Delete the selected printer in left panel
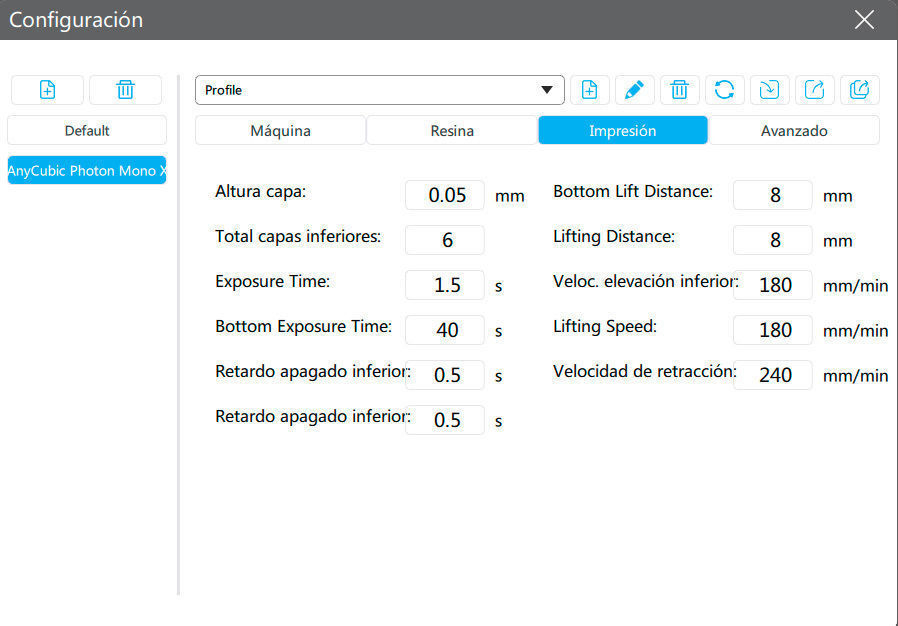The height and width of the screenshot is (626, 898). 125,90
